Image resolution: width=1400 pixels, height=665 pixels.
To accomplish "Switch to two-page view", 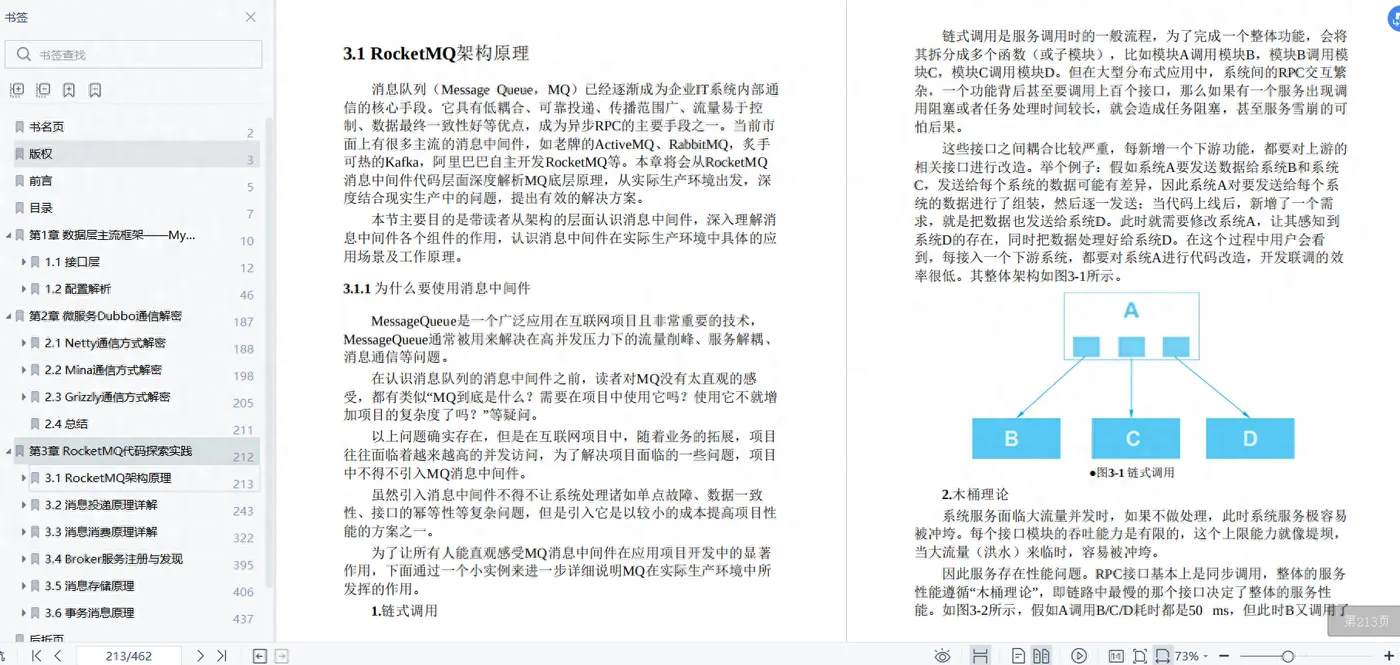I will pos(1041,656).
